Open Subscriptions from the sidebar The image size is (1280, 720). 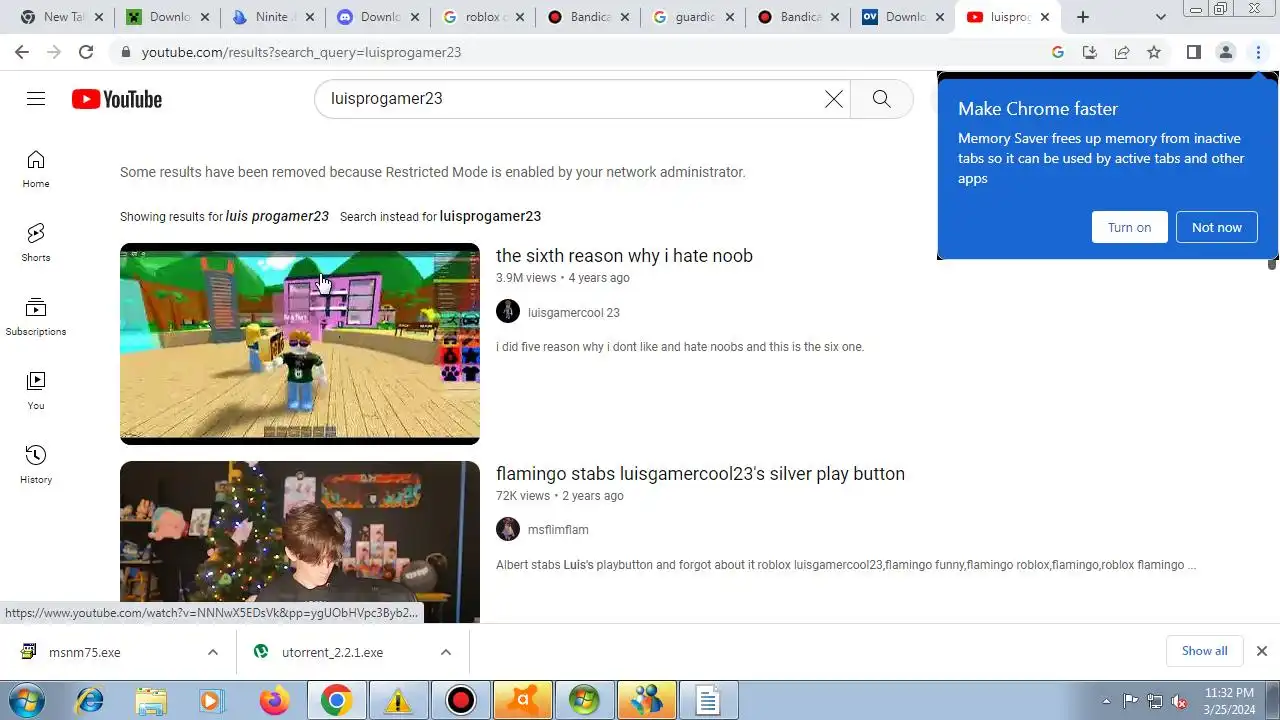point(36,317)
